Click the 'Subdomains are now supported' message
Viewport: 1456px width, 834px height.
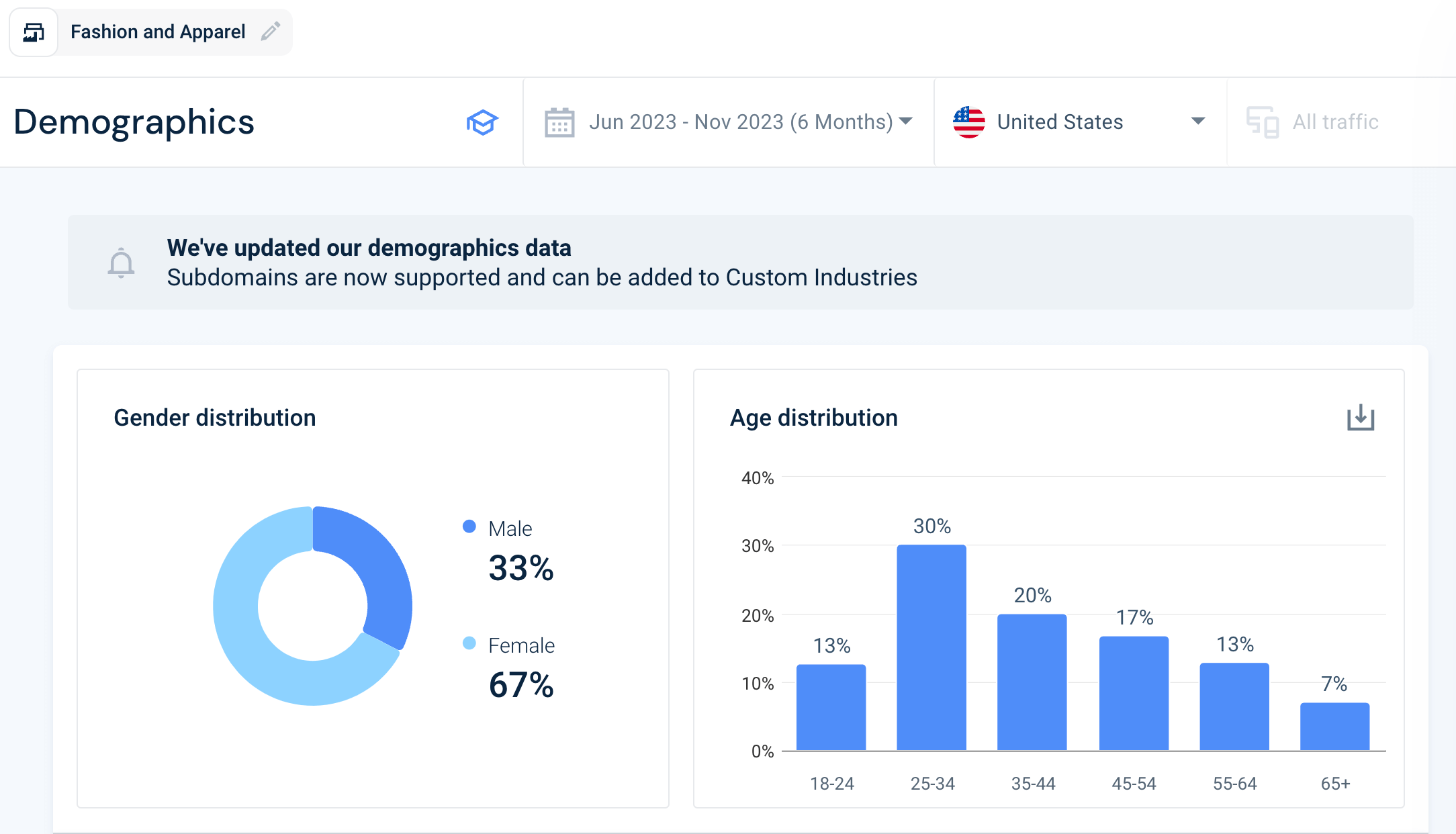[x=542, y=277]
